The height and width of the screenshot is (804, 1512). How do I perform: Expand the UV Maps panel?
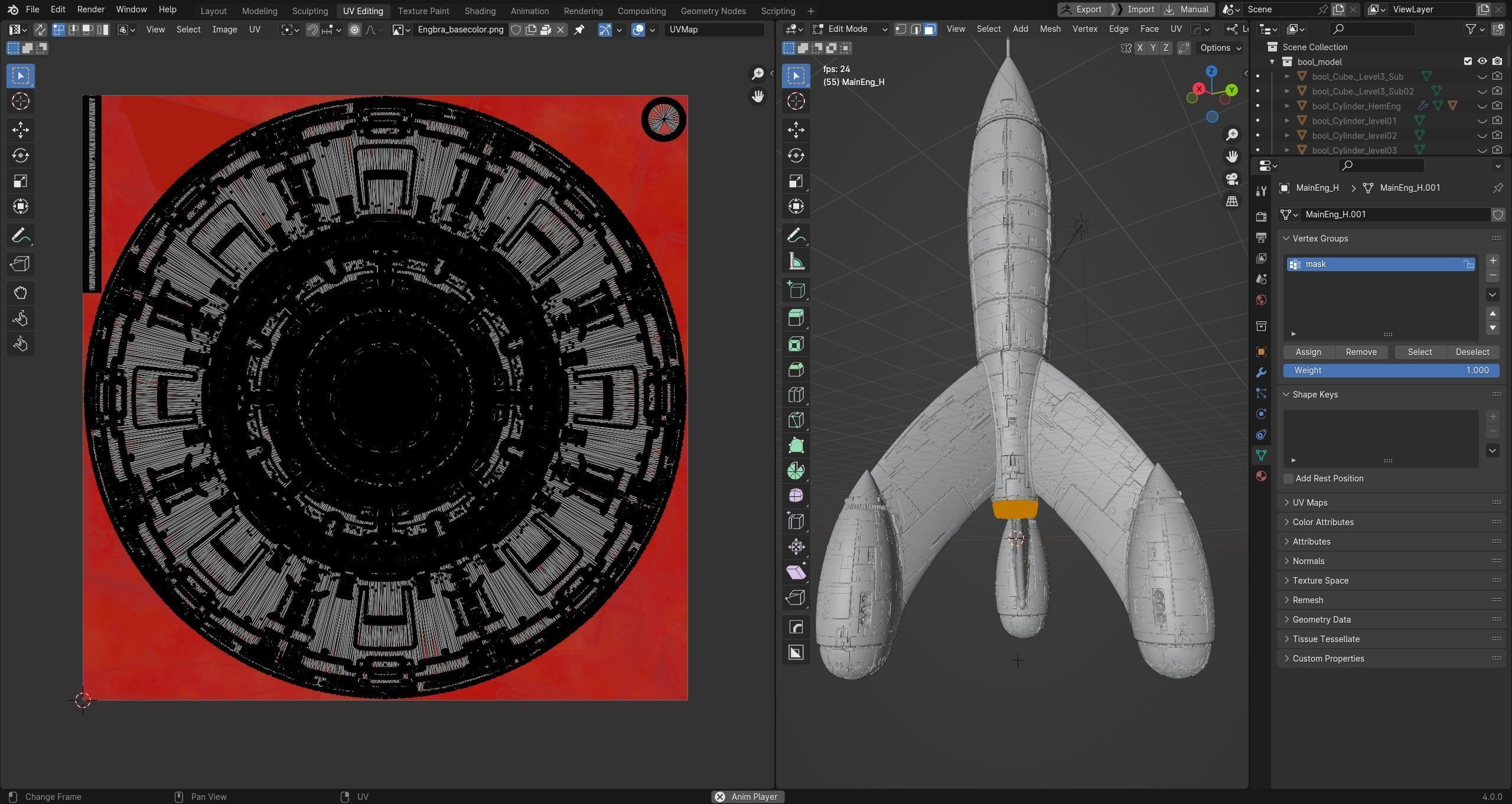point(1309,502)
